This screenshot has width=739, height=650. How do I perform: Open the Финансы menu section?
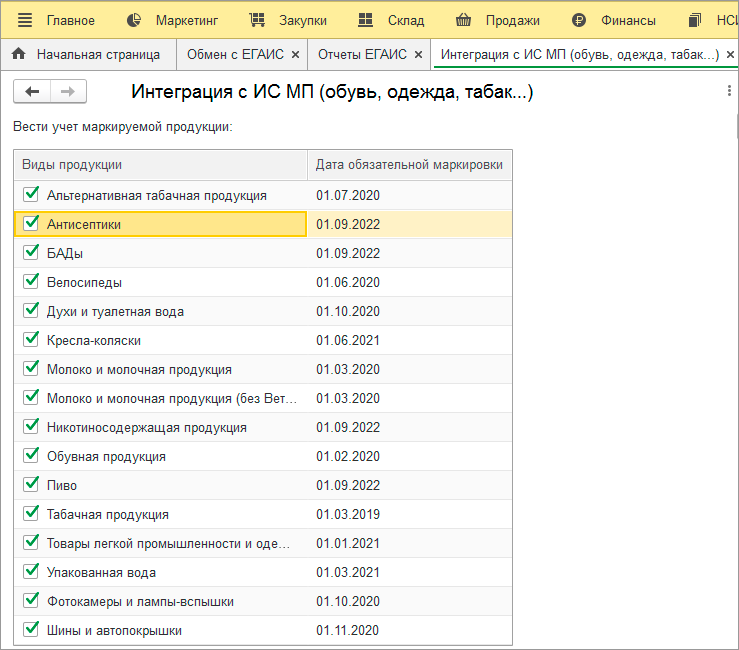(x=628, y=20)
